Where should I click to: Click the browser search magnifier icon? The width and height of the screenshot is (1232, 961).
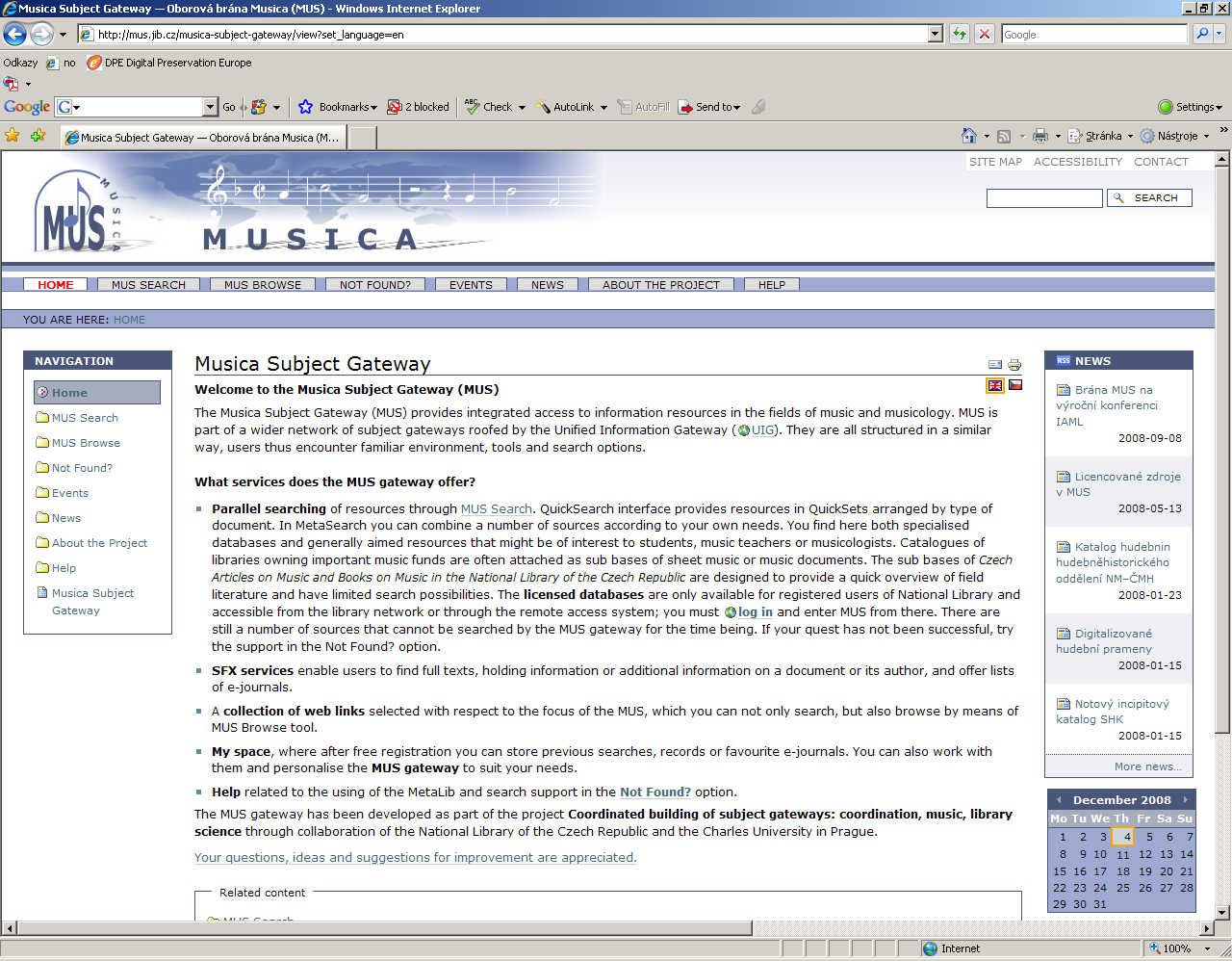click(x=1202, y=34)
